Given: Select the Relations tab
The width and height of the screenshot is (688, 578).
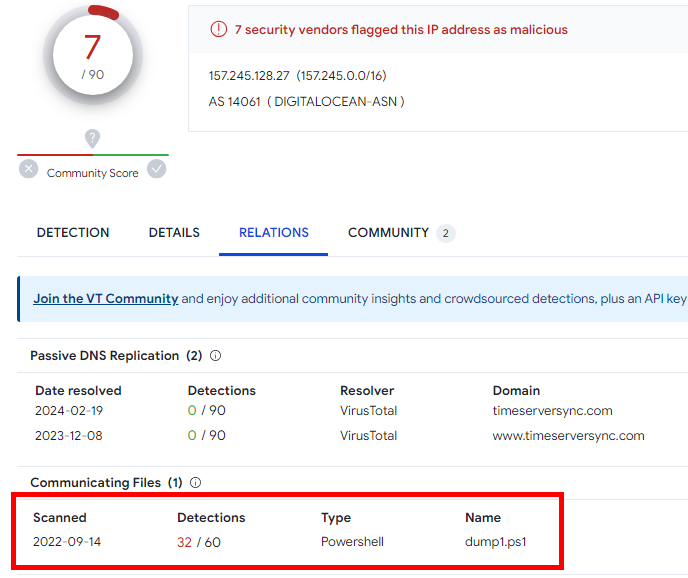Looking at the screenshot, I should tap(274, 233).
